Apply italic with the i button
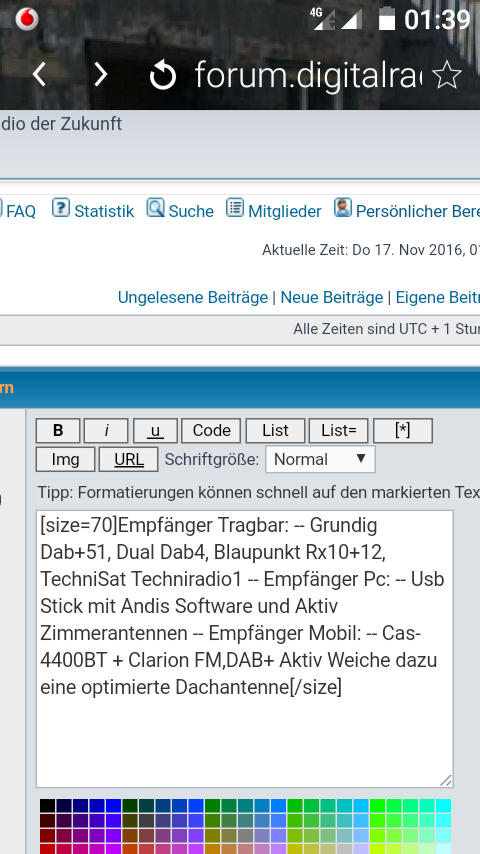 point(106,430)
